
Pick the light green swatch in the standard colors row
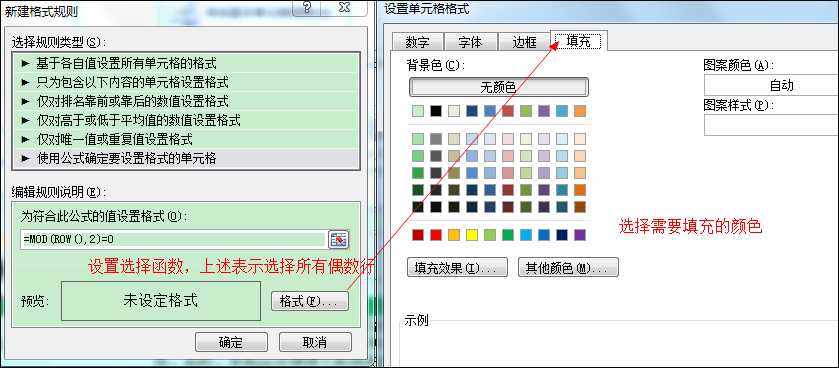click(x=490, y=235)
